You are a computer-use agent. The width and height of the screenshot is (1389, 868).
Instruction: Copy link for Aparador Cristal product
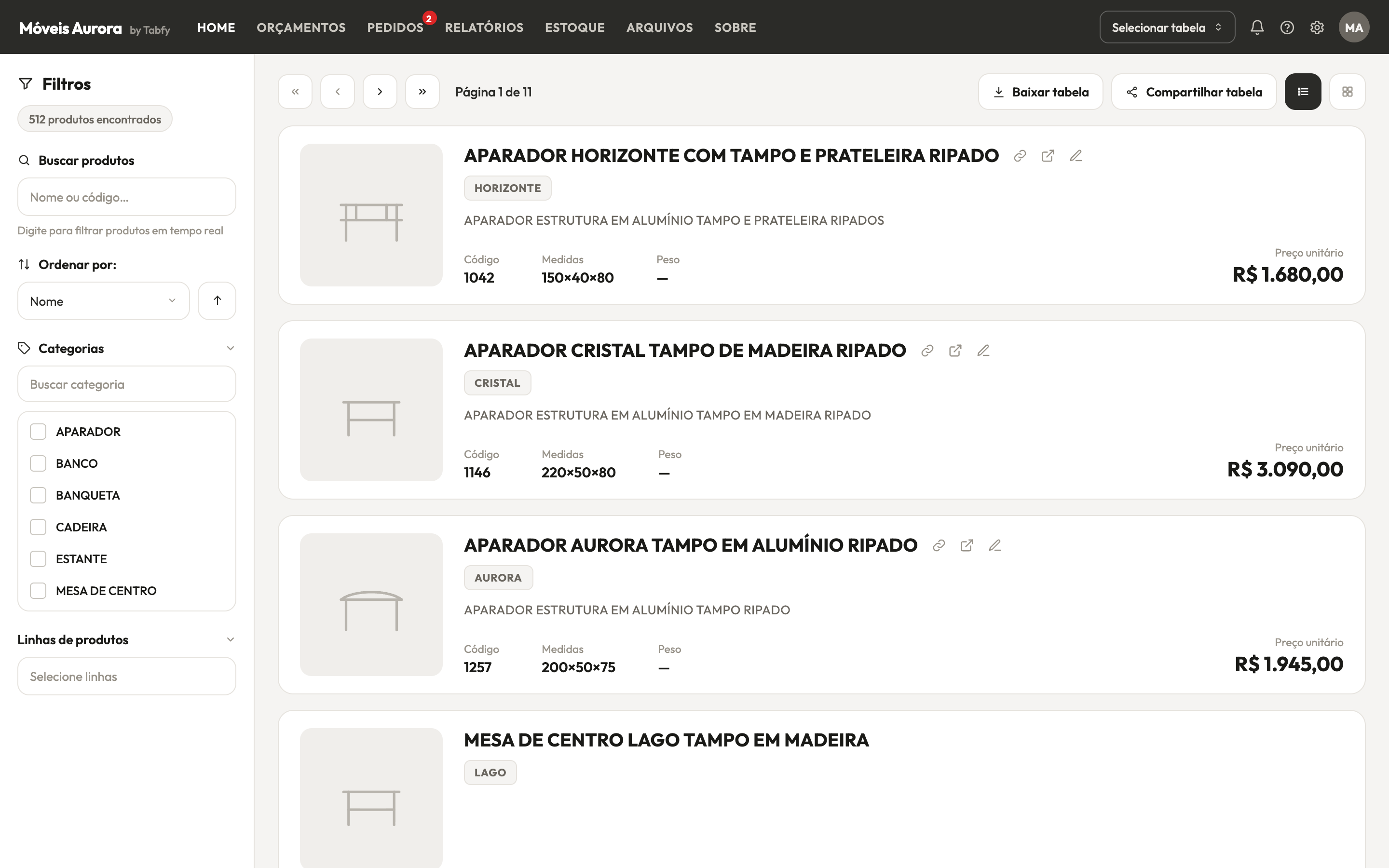(927, 350)
